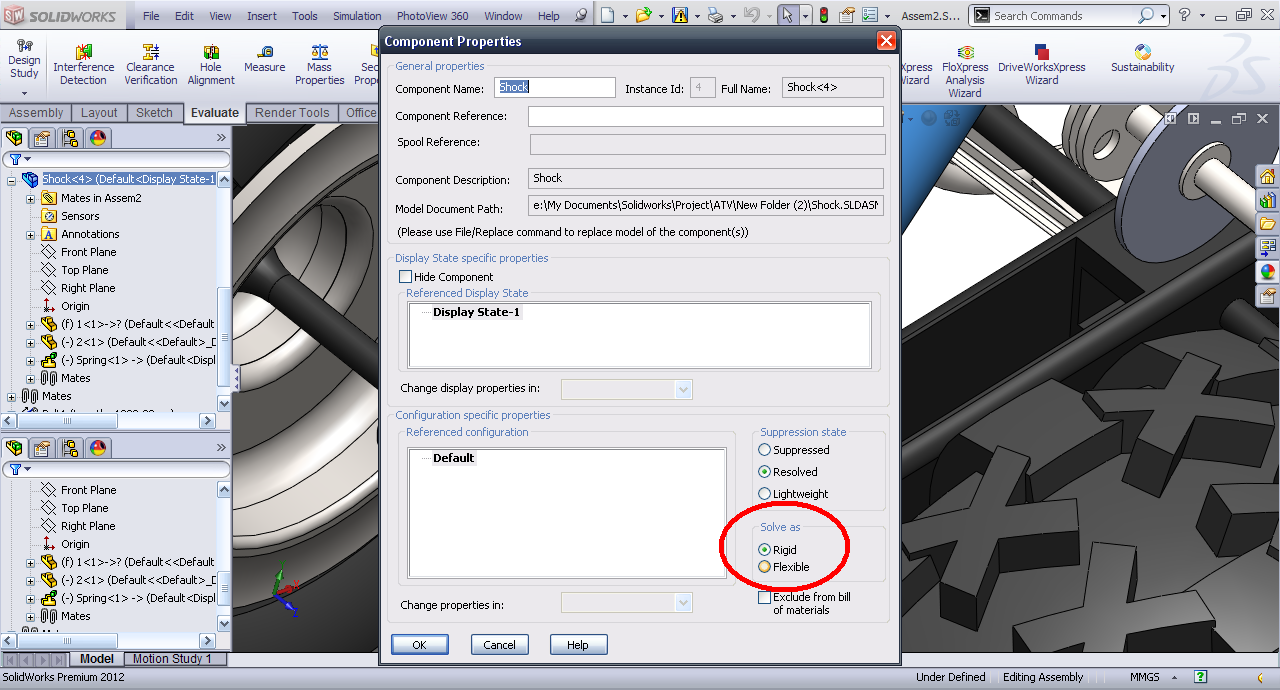Select the Measure tool

pyautogui.click(x=265, y=59)
